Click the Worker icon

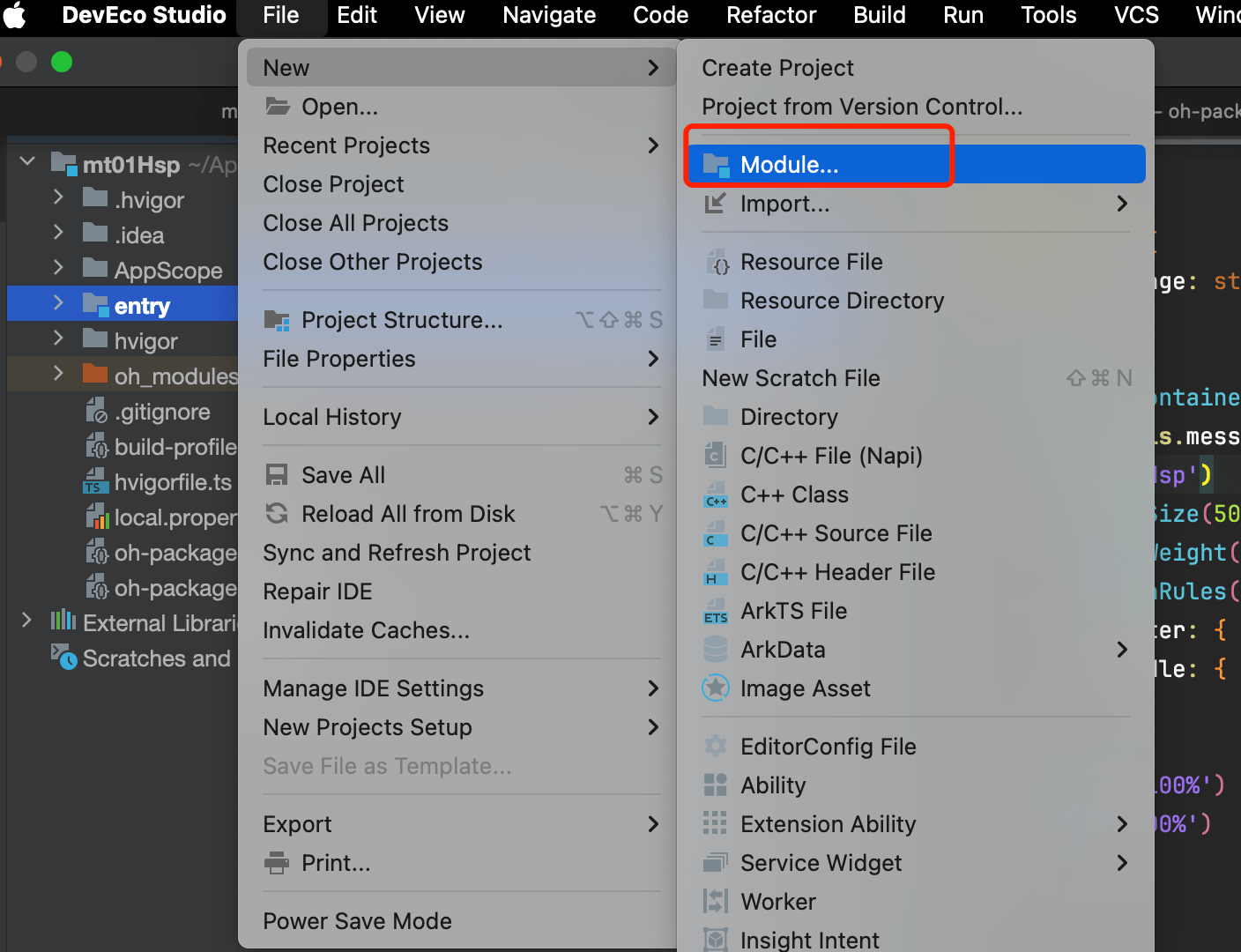point(716,902)
